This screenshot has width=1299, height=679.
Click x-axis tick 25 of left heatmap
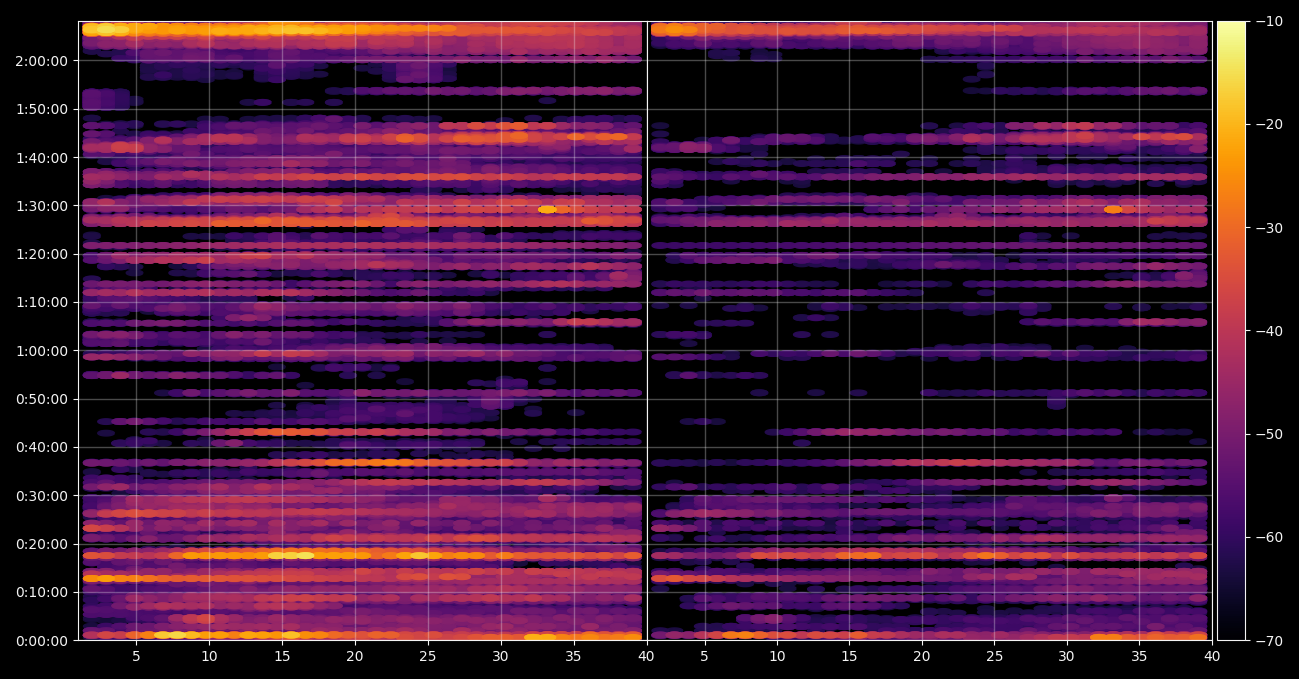coord(428,656)
